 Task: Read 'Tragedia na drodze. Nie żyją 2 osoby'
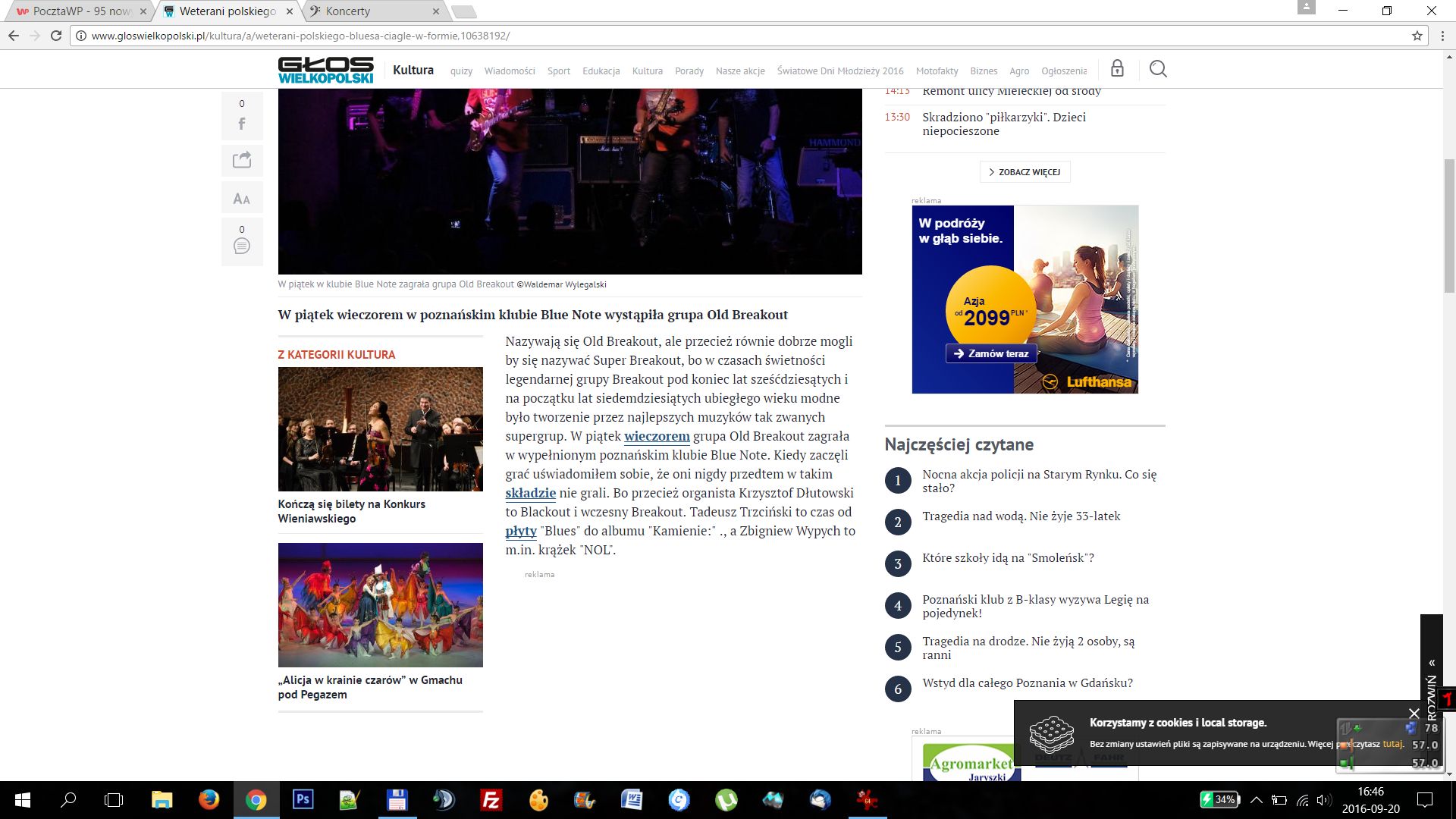coord(1028,648)
